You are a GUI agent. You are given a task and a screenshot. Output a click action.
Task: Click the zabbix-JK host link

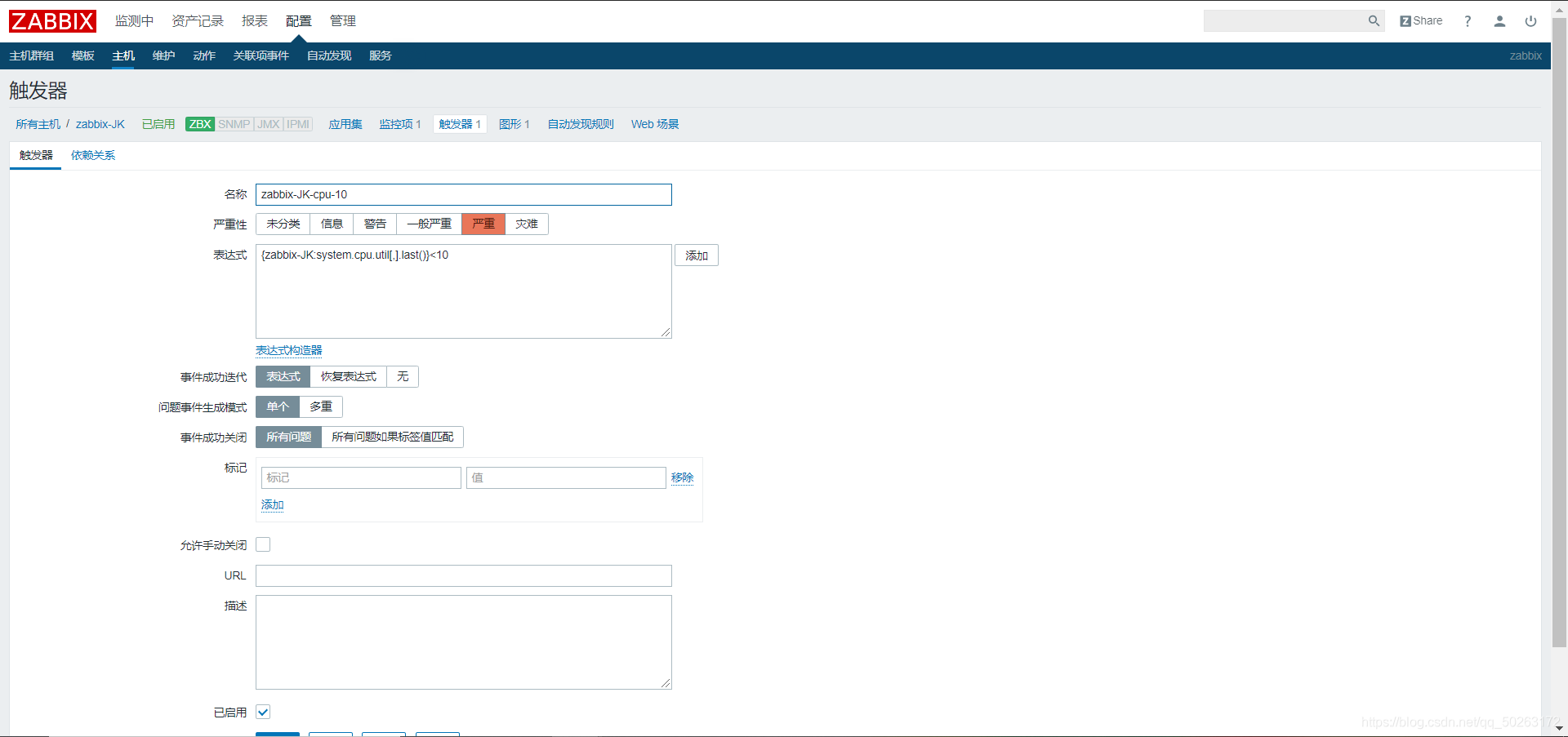(100, 124)
